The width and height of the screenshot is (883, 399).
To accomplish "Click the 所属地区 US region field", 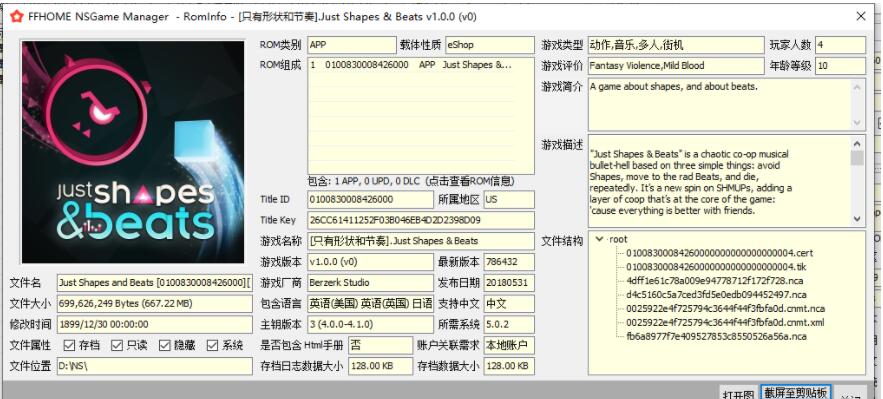I will pos(509,200).
